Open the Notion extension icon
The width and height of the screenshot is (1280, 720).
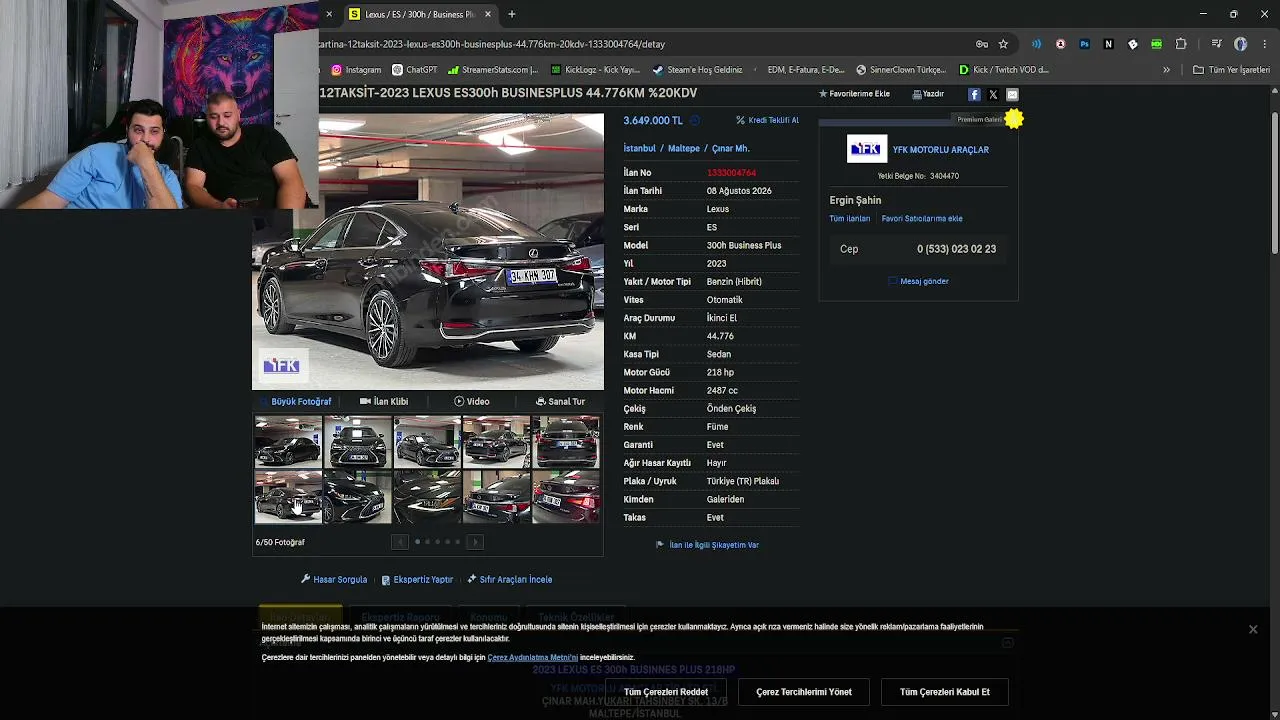[1108, 44]
